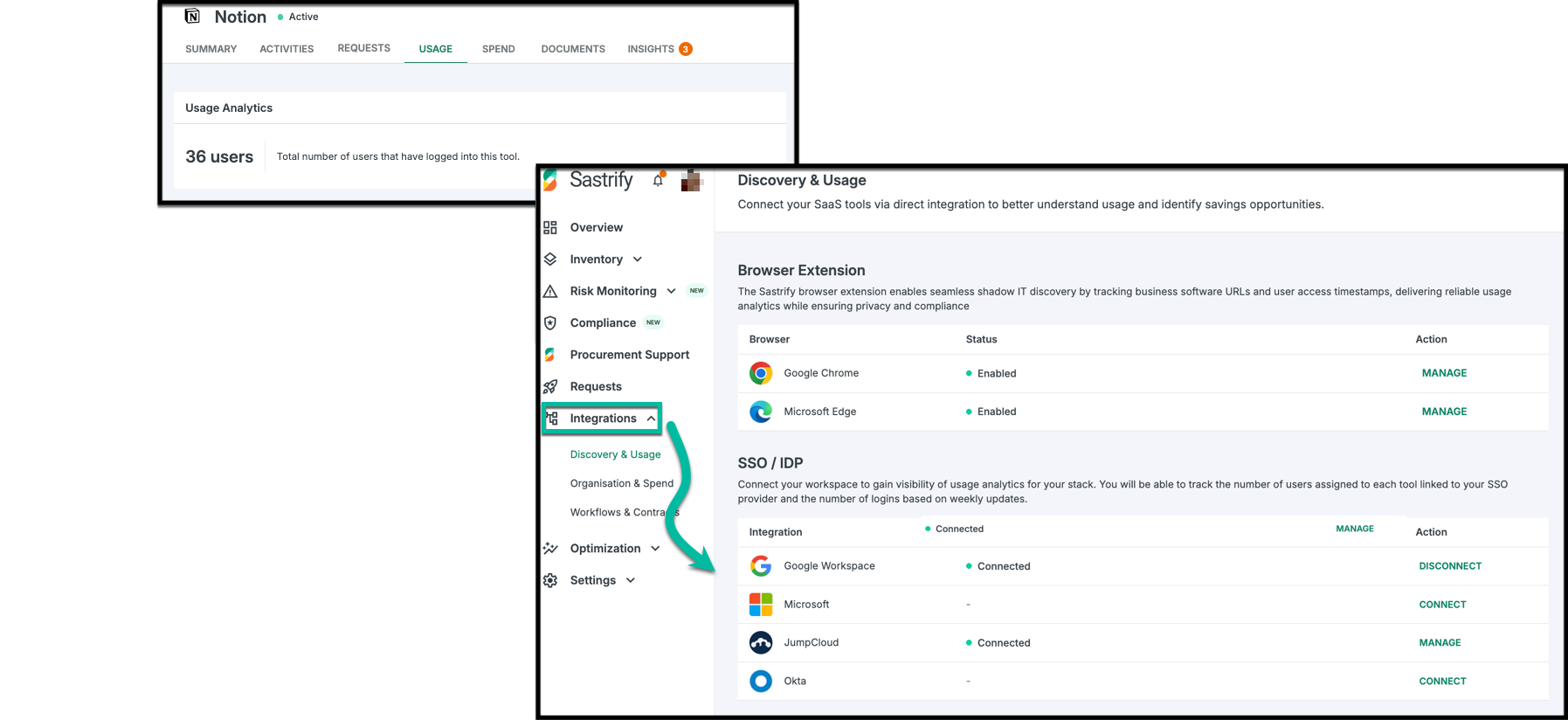Click the "Usage Analytics" heading
This screenshot has width=1568, height=720.
pos(229,107)
